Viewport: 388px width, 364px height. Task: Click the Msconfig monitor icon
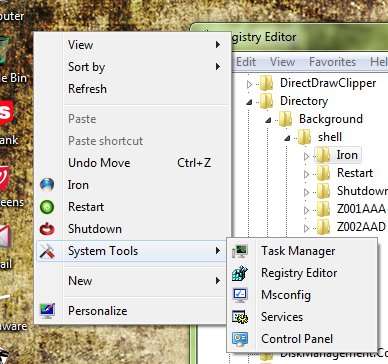pos(240,295)
